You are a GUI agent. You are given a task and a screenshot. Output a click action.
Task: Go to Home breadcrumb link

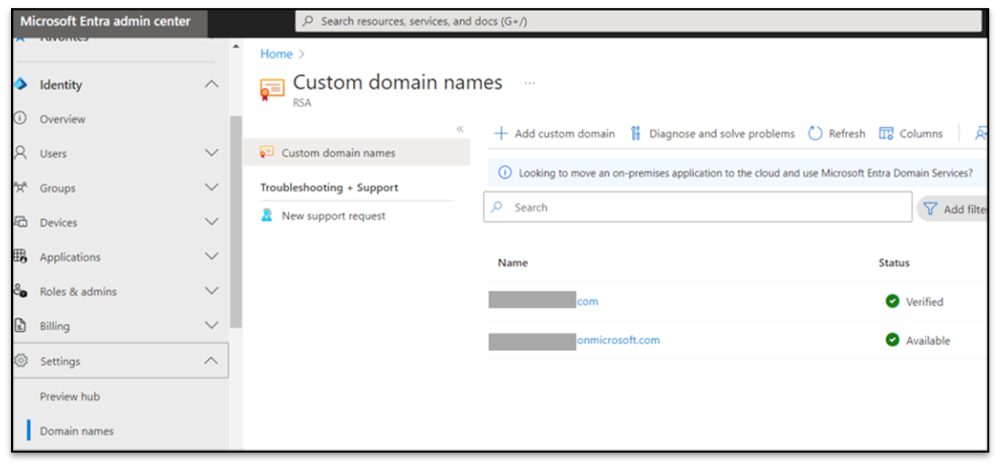(x=276, y=54)
